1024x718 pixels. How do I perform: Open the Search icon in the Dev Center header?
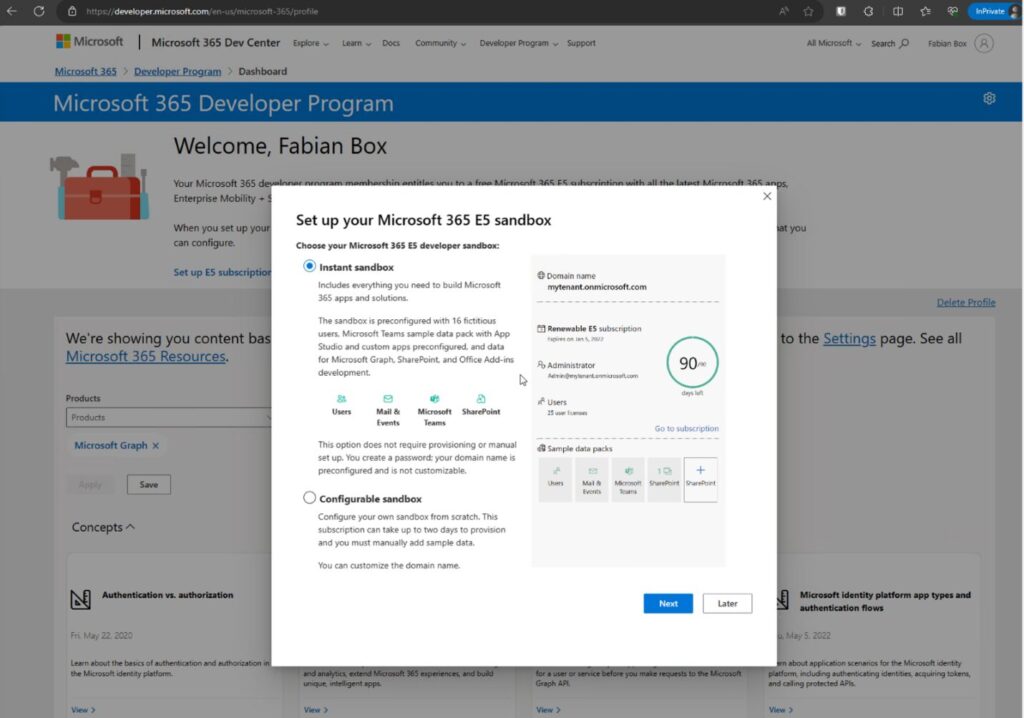click(x=905, y=44)
